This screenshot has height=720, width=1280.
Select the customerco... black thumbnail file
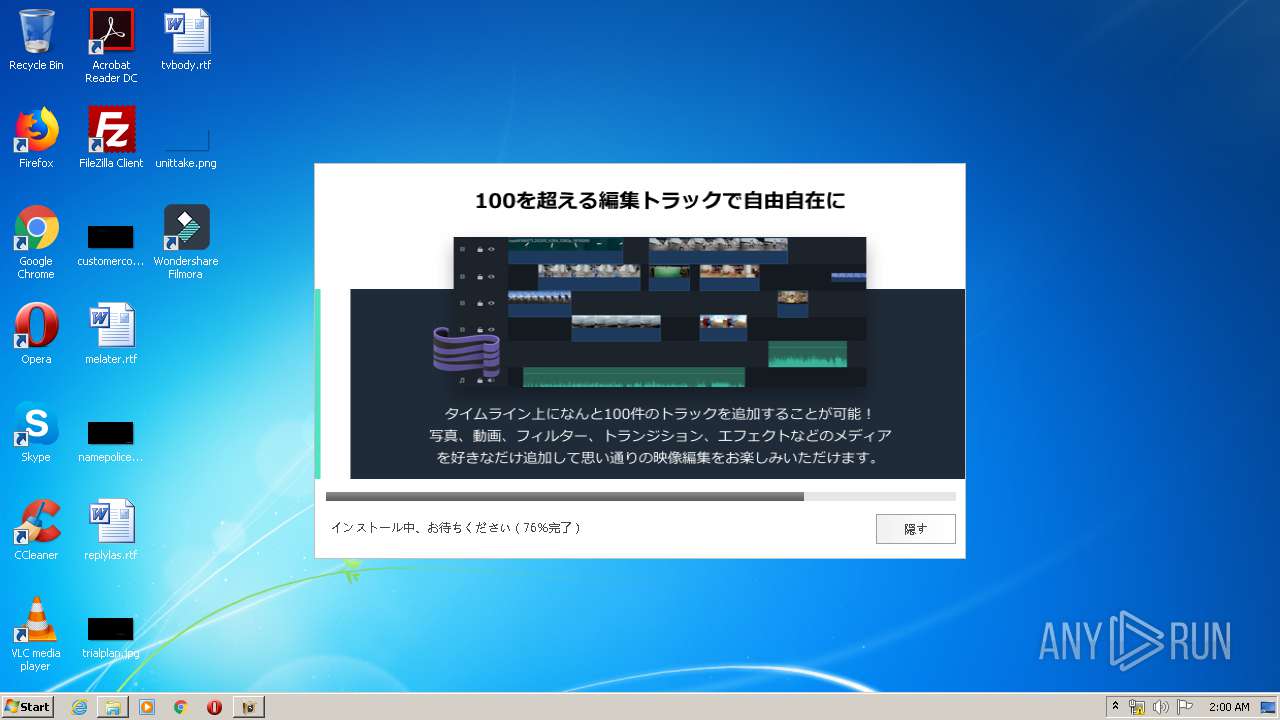[x=111, y=245]
